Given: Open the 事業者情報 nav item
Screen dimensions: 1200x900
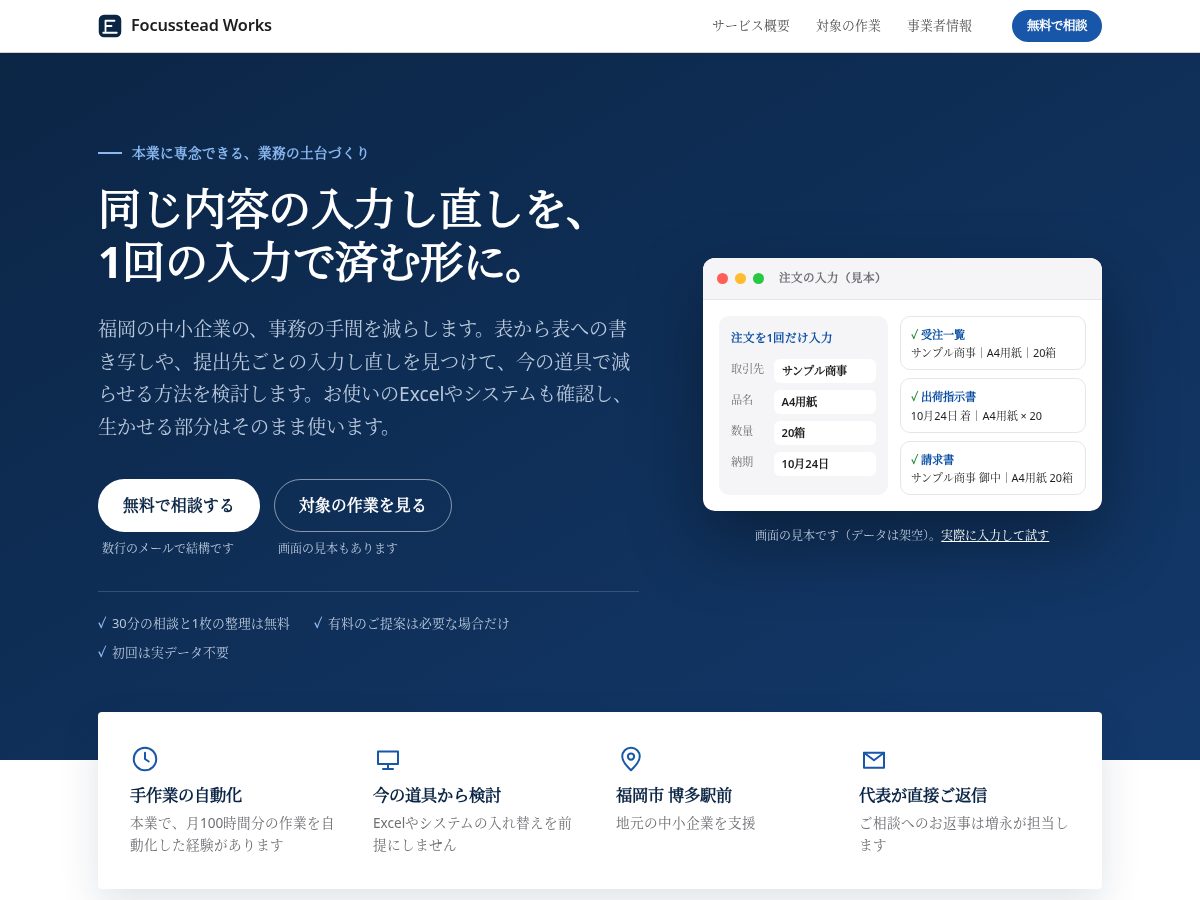Looking at the screenshot, I should (940, 26).
